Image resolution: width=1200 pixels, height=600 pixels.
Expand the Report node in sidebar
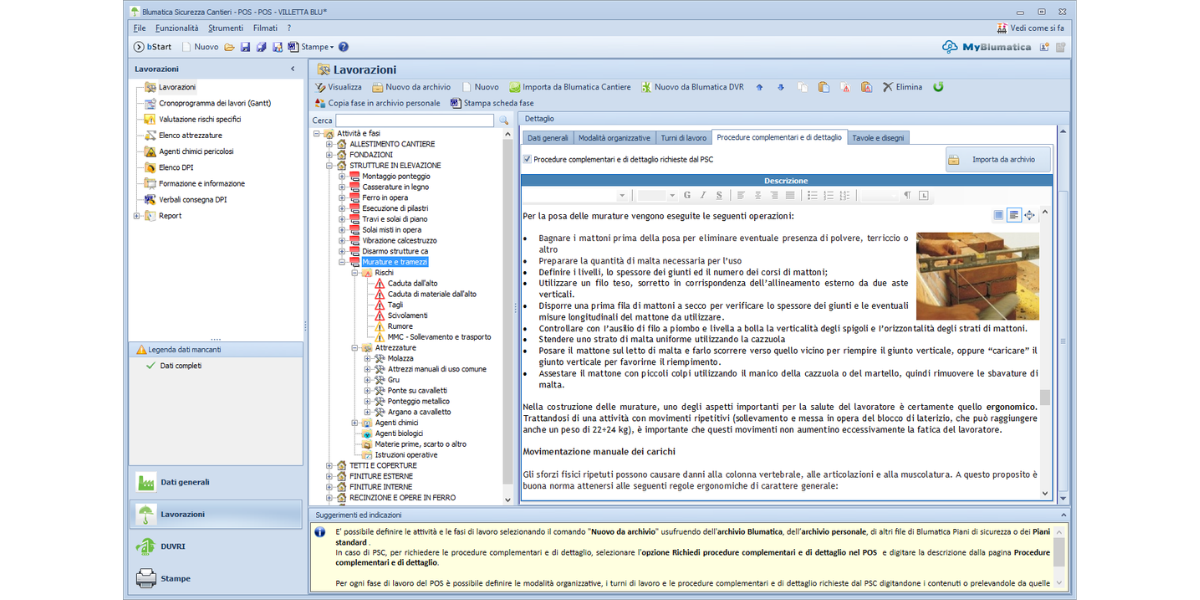(137, 216)
